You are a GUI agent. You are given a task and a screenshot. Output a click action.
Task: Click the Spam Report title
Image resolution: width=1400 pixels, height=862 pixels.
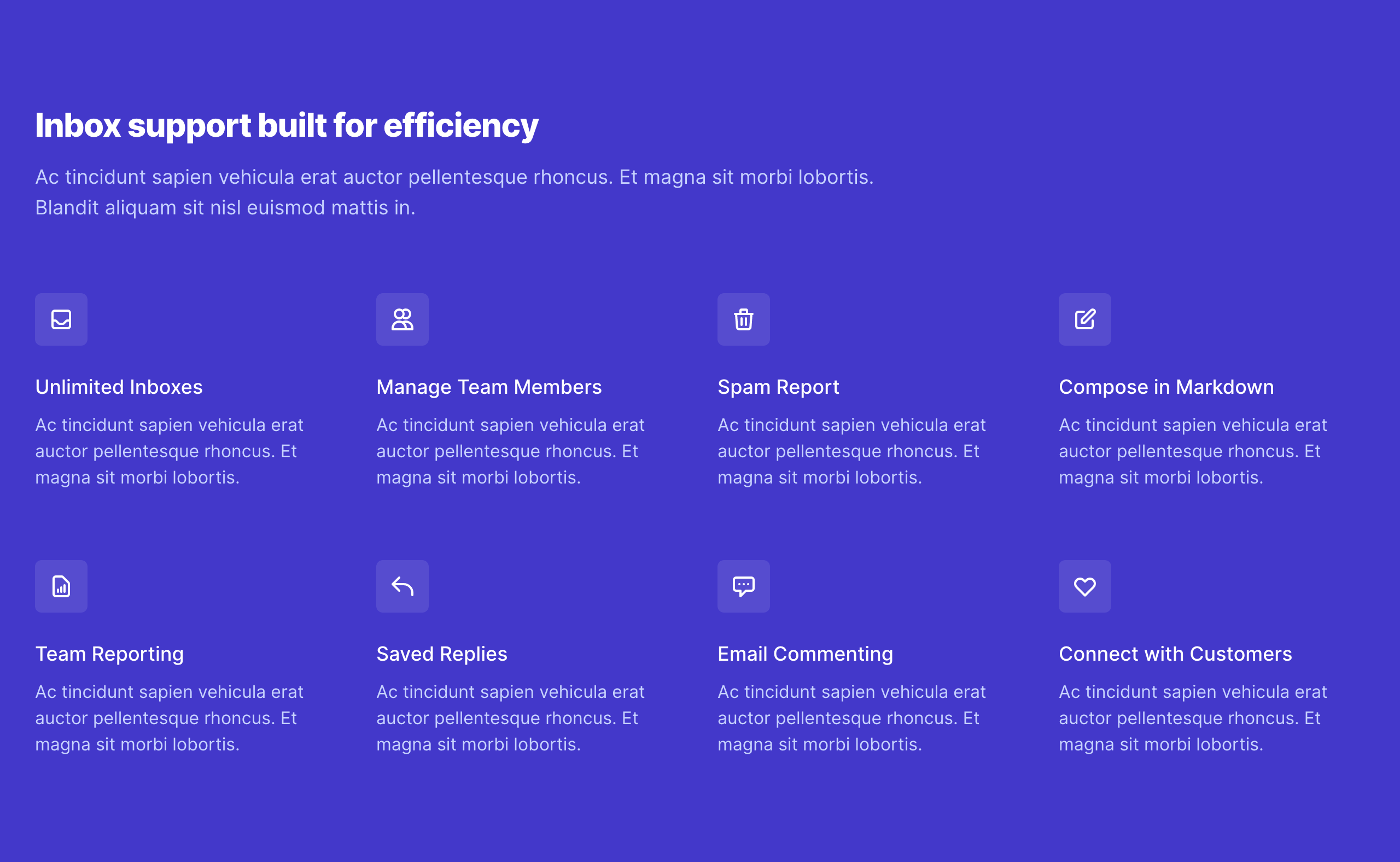pos(778,387)
